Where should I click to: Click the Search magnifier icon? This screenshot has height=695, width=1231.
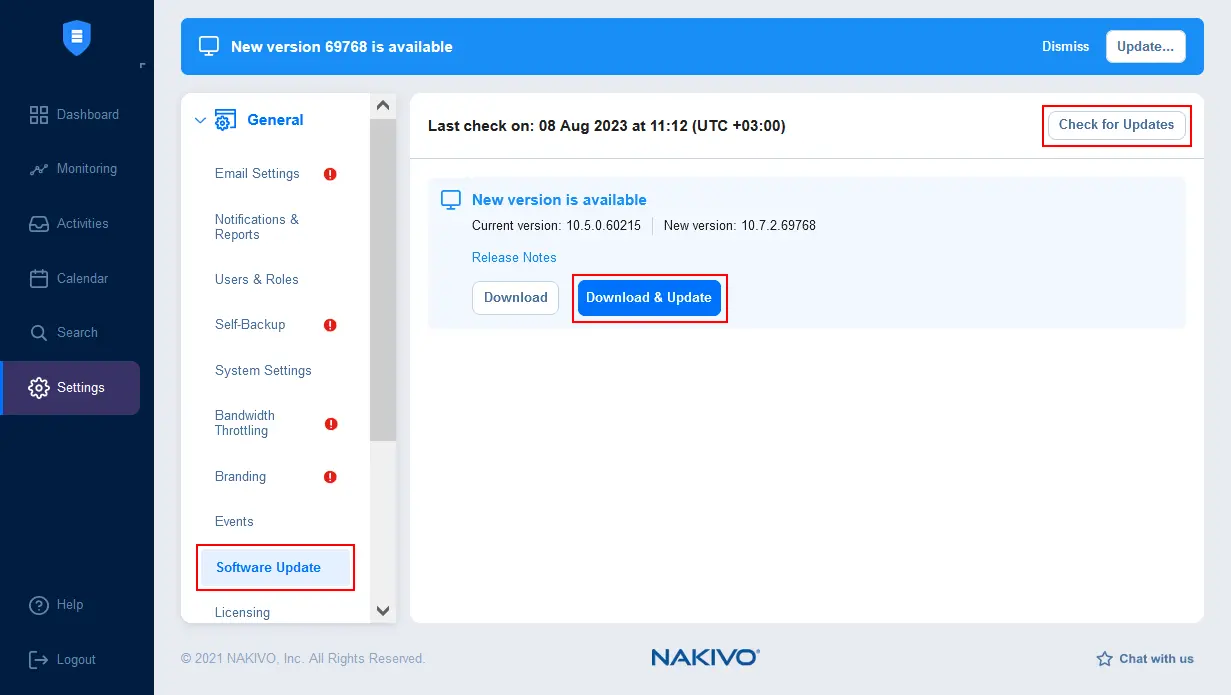39,333
